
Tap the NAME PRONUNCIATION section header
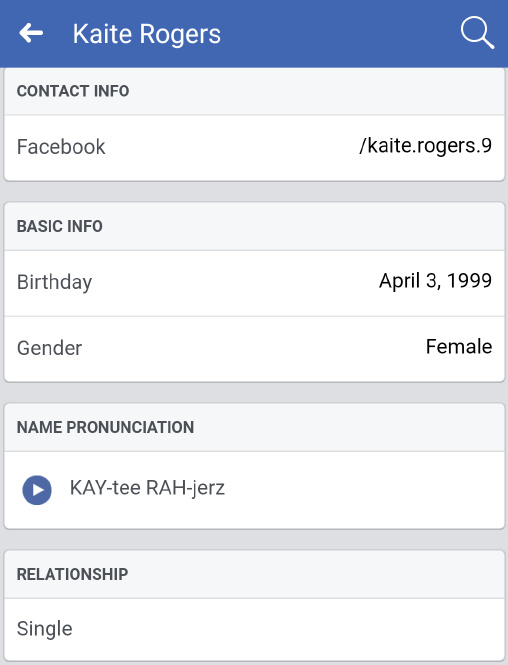[x=105, y=427]
